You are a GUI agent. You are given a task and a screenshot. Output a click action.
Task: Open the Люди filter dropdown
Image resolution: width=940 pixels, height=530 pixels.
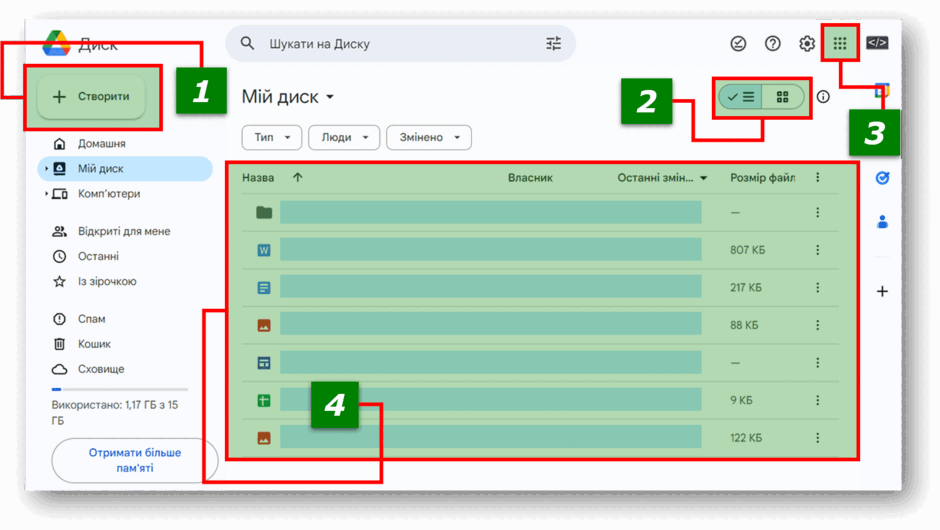[344, 137]
